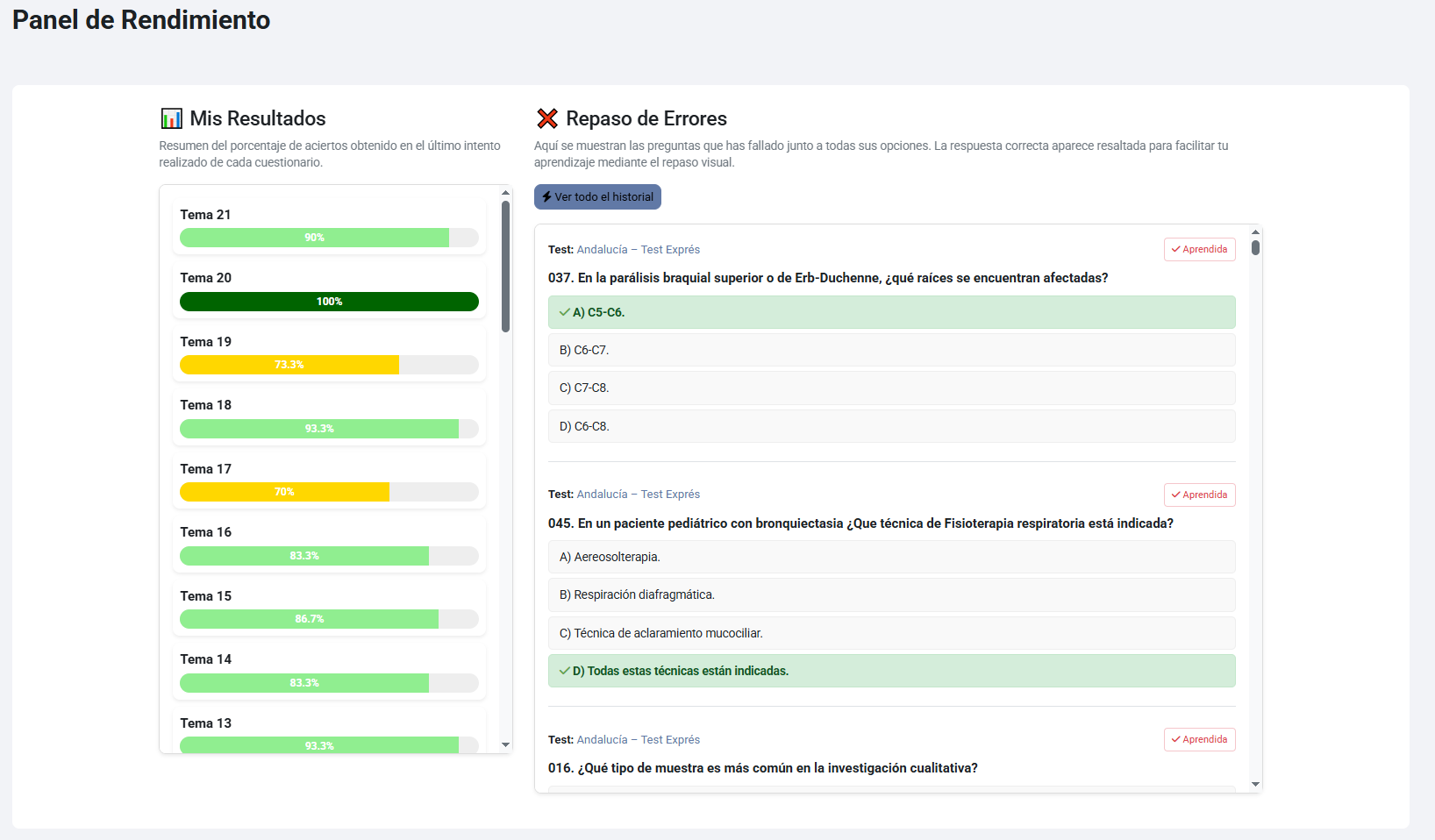Image resolution: width=1435 pixels, height=840 pixels.
Task: Click the checkmark on Todas estas técnicas answer
Action: pyautogui.click(x=564, y=671)
